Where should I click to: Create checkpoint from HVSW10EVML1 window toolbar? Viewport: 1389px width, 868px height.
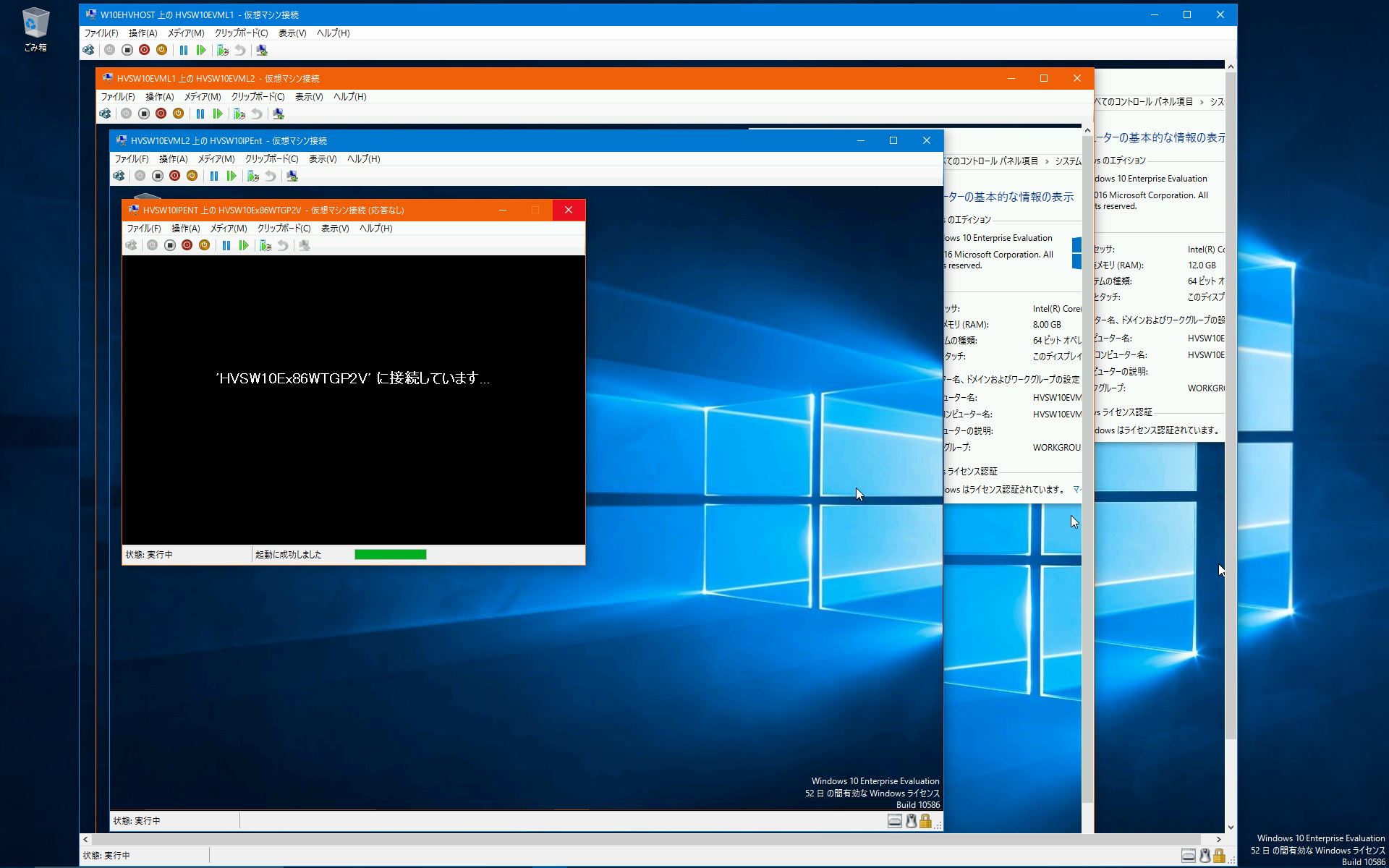pos(223,50)
